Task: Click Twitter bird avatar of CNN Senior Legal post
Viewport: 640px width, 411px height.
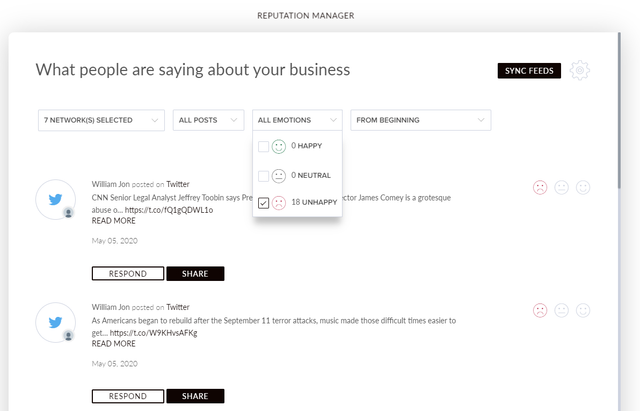Action: click(56, 199)
